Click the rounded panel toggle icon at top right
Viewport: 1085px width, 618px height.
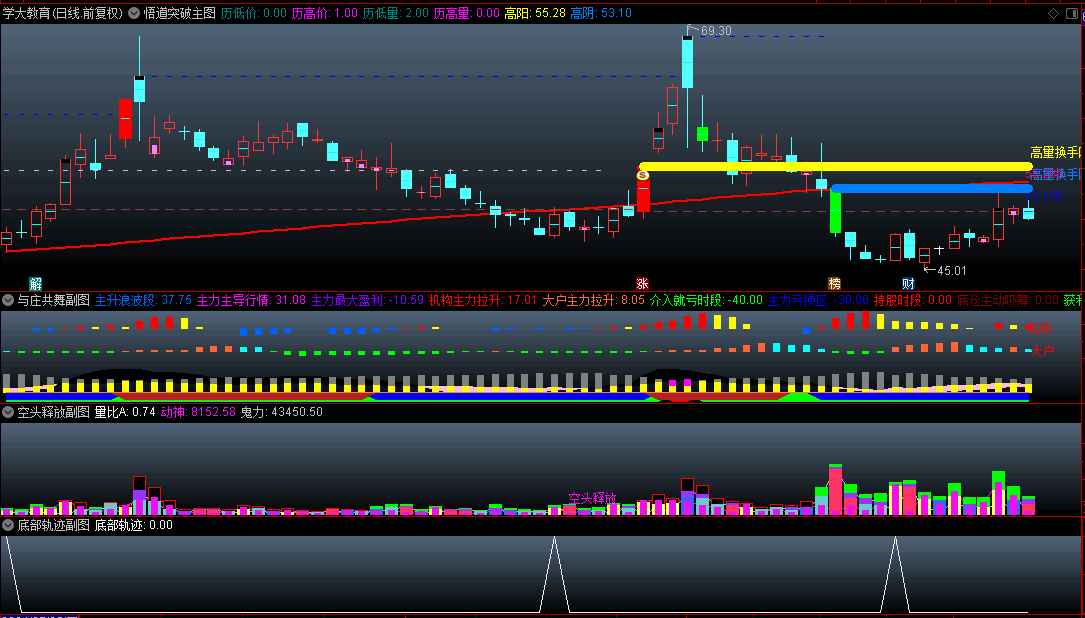(x=1072, y=13)
